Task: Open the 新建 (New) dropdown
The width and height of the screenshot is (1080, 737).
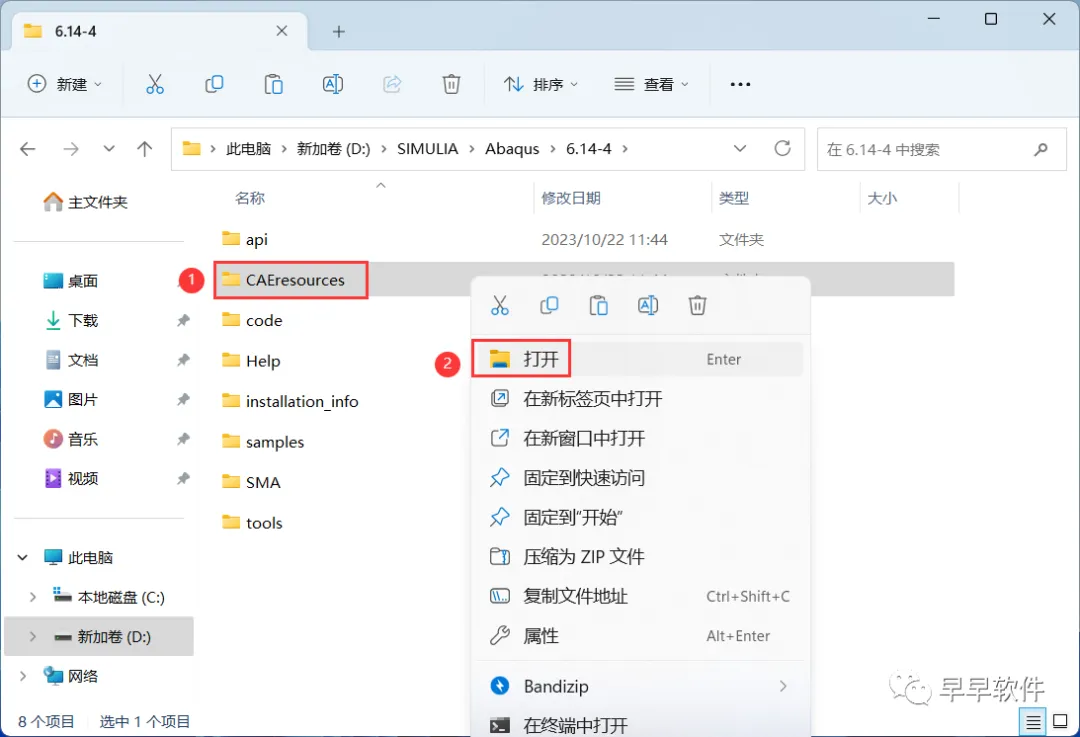Action: click(64, 84)
